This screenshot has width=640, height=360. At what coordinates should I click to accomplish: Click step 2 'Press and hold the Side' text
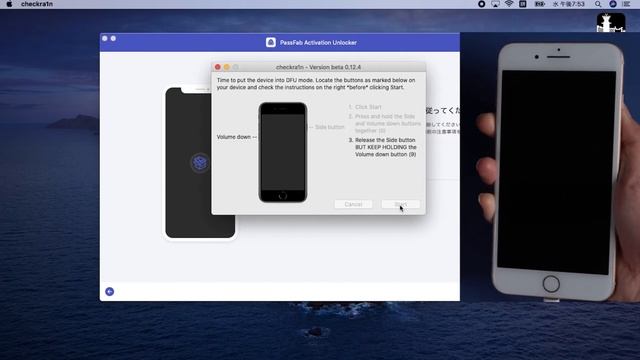[x=384, y=123]
